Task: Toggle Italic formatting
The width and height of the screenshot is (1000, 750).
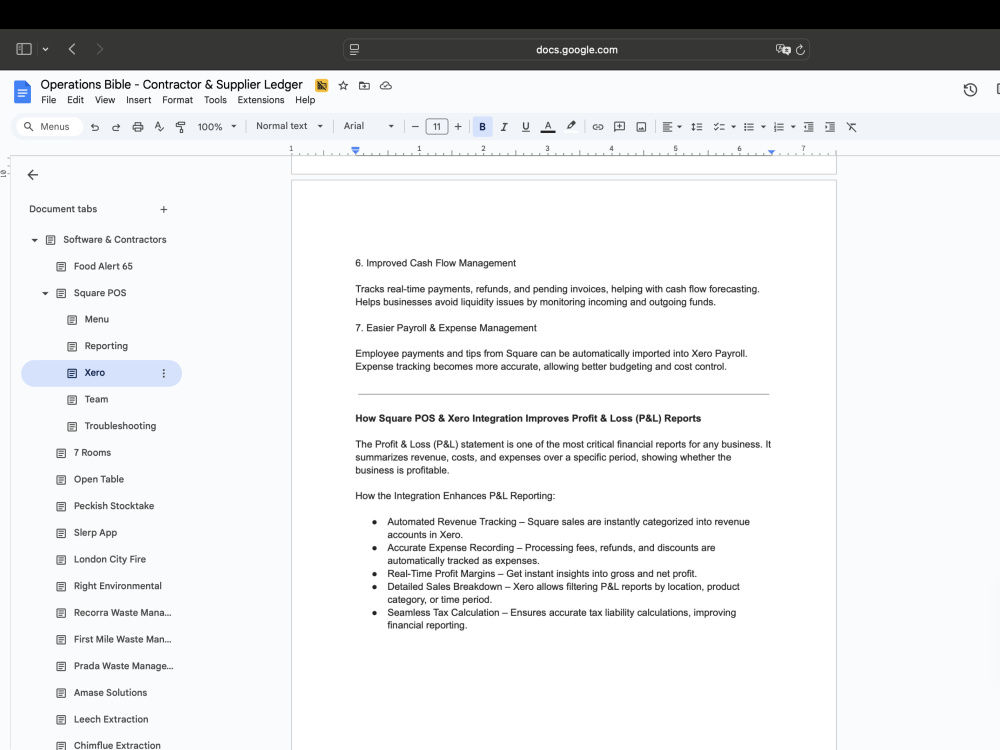Action: (x=504, y=127)
